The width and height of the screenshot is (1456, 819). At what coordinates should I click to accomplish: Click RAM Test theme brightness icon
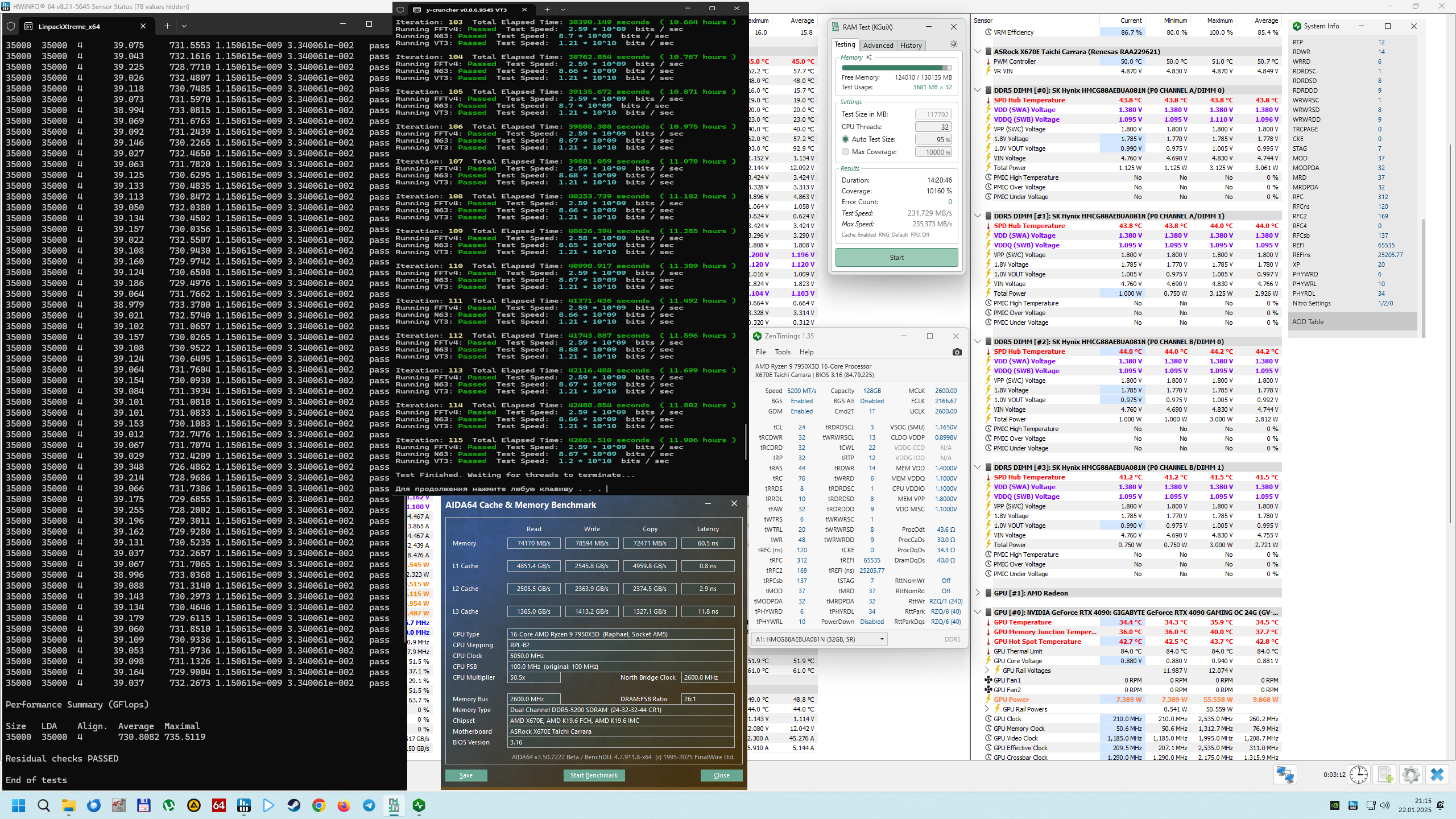click(x=954, y=44)
